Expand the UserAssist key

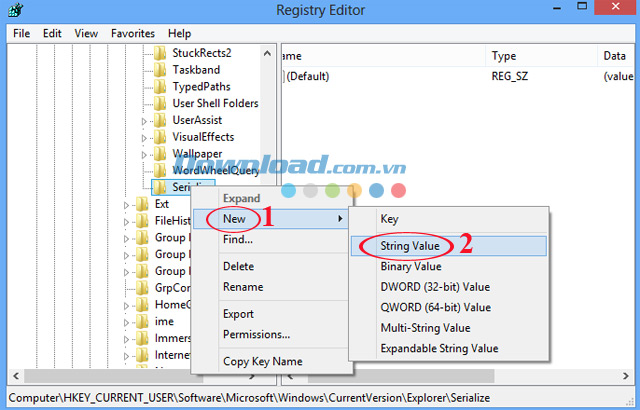click(x=144, y=121)
